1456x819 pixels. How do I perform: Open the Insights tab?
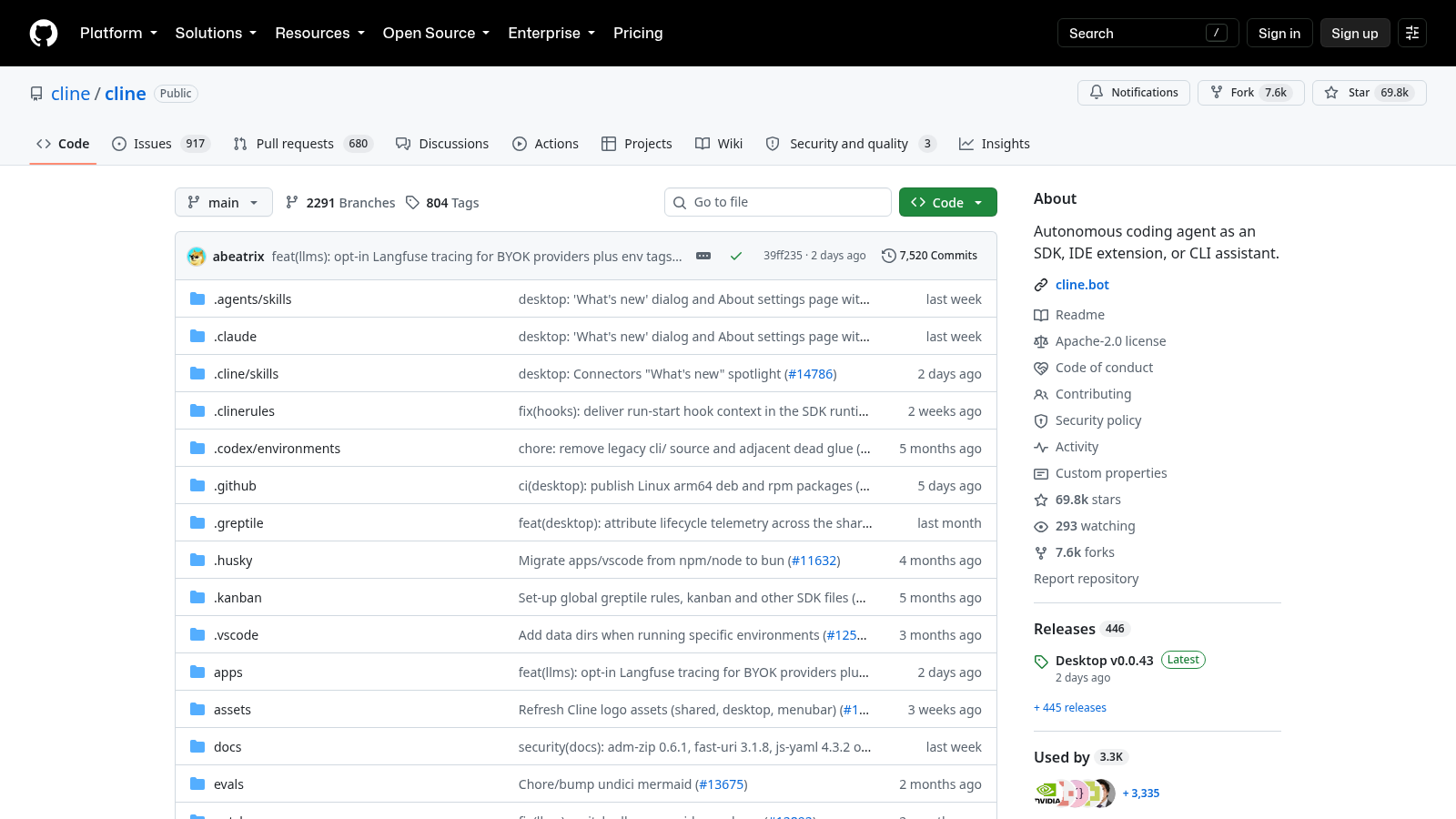pyautogui.click(x=995, y=144)
